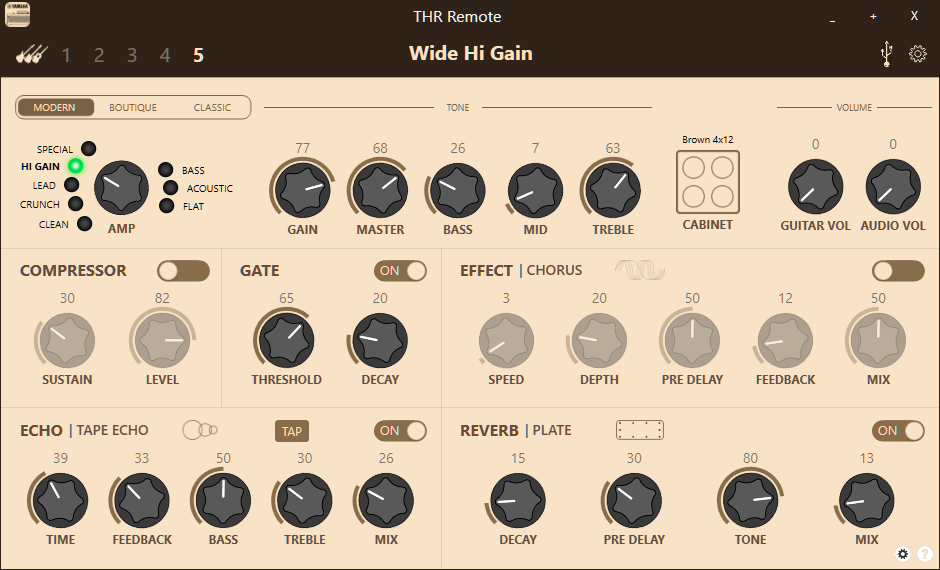Image resolution: width=940 pixels, height=570 pixels.
Task: Open the Brown 4x12 cabinet selector
Action: 707,182
